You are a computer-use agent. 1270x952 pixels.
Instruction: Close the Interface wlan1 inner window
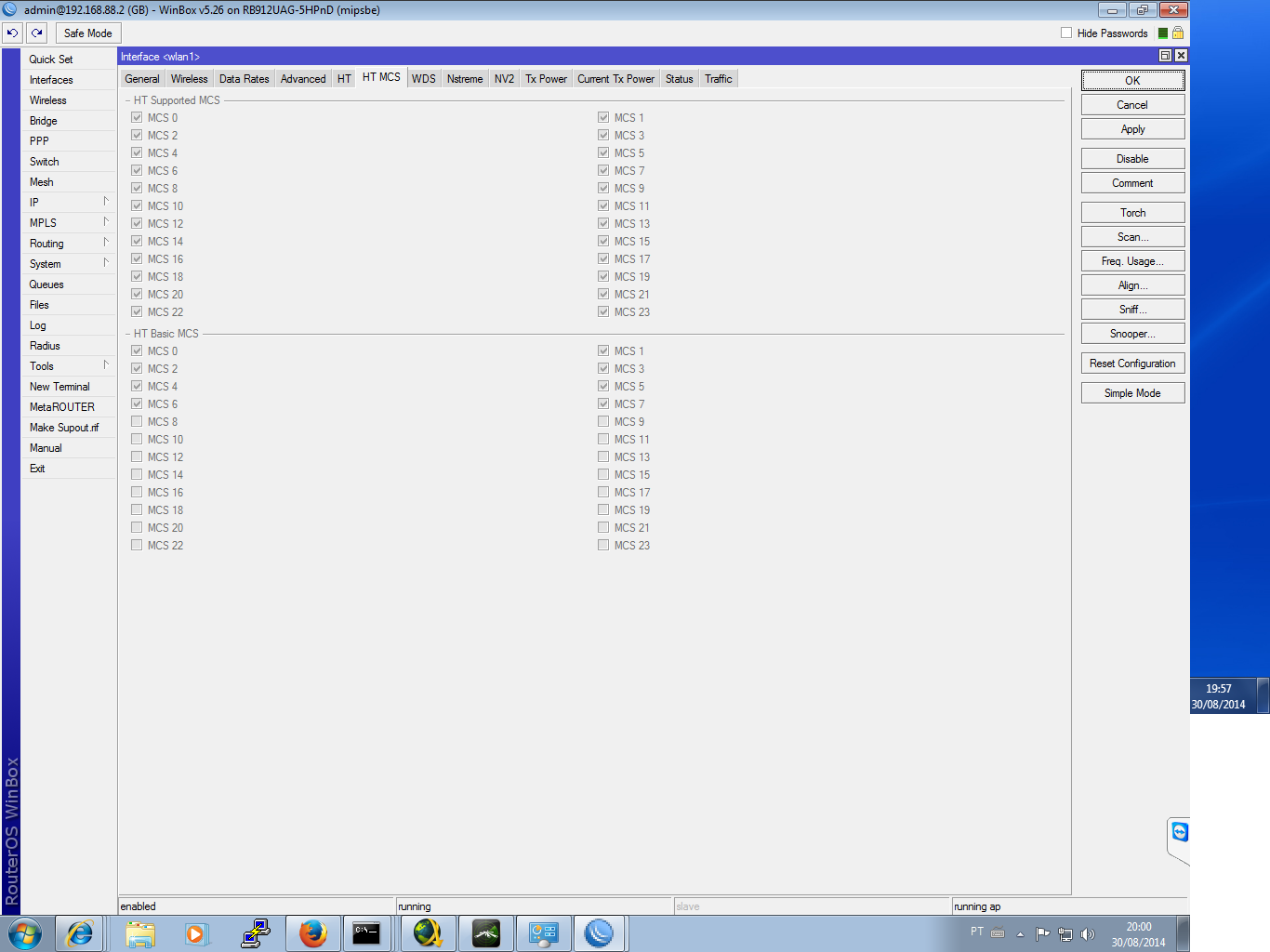pos(1181,56)
